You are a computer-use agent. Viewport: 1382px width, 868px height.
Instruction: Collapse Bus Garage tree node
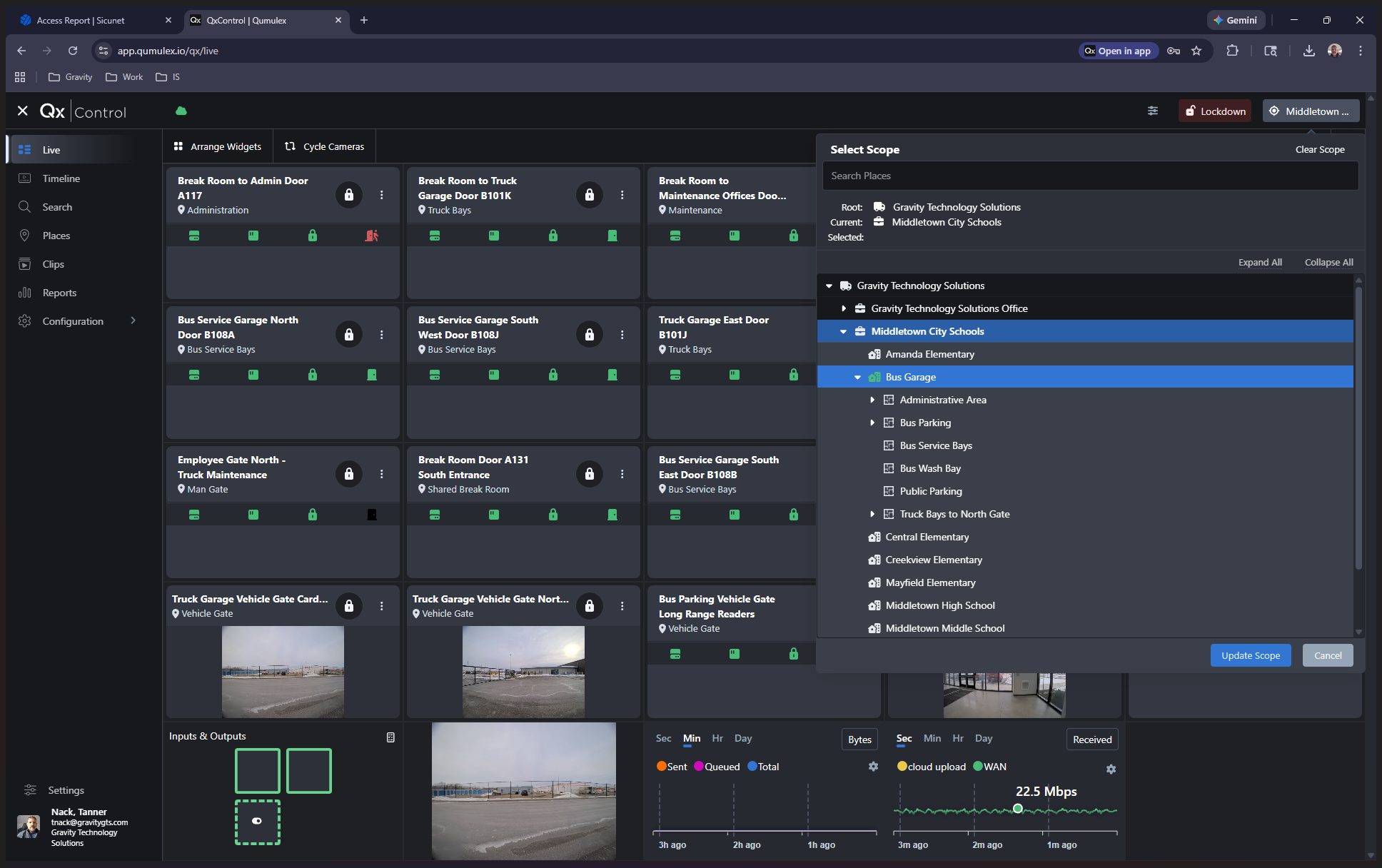858,377
